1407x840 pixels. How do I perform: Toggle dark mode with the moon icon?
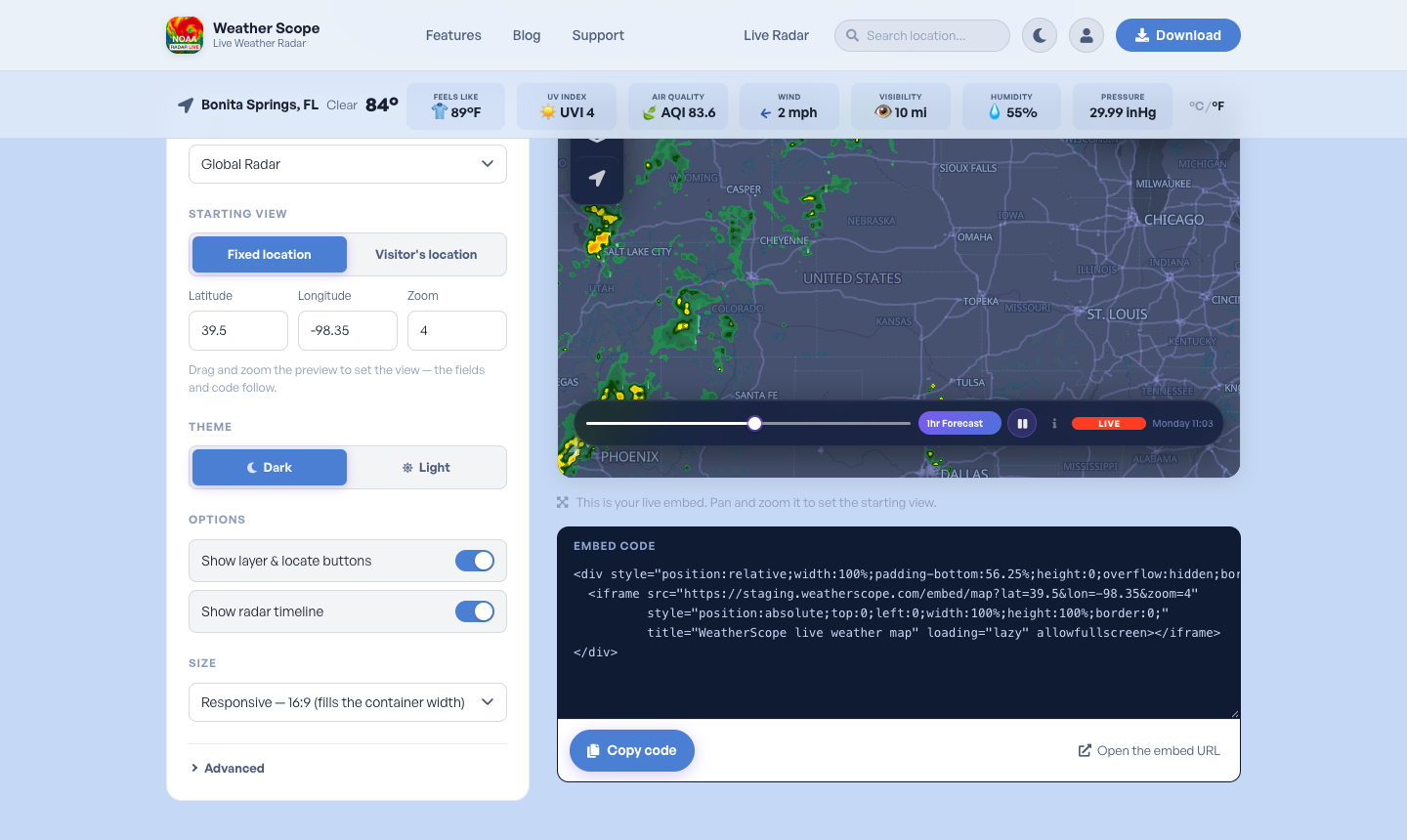coord(1040,35)
